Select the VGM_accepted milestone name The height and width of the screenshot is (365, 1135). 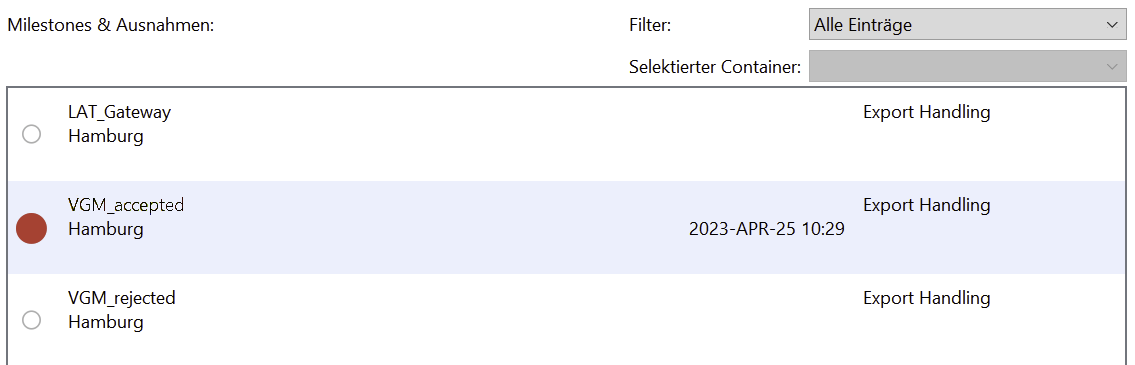pos(126,206)
